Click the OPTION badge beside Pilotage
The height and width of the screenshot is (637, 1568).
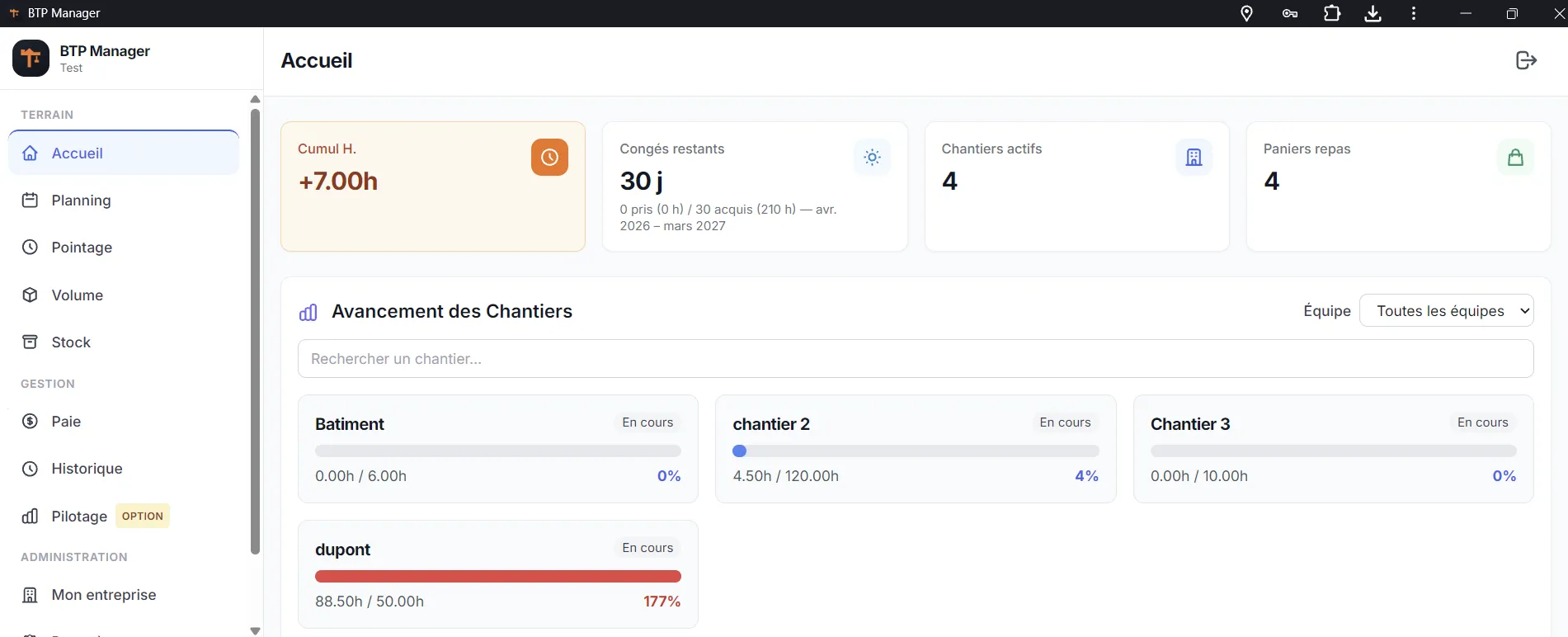[x=143, y=516]
